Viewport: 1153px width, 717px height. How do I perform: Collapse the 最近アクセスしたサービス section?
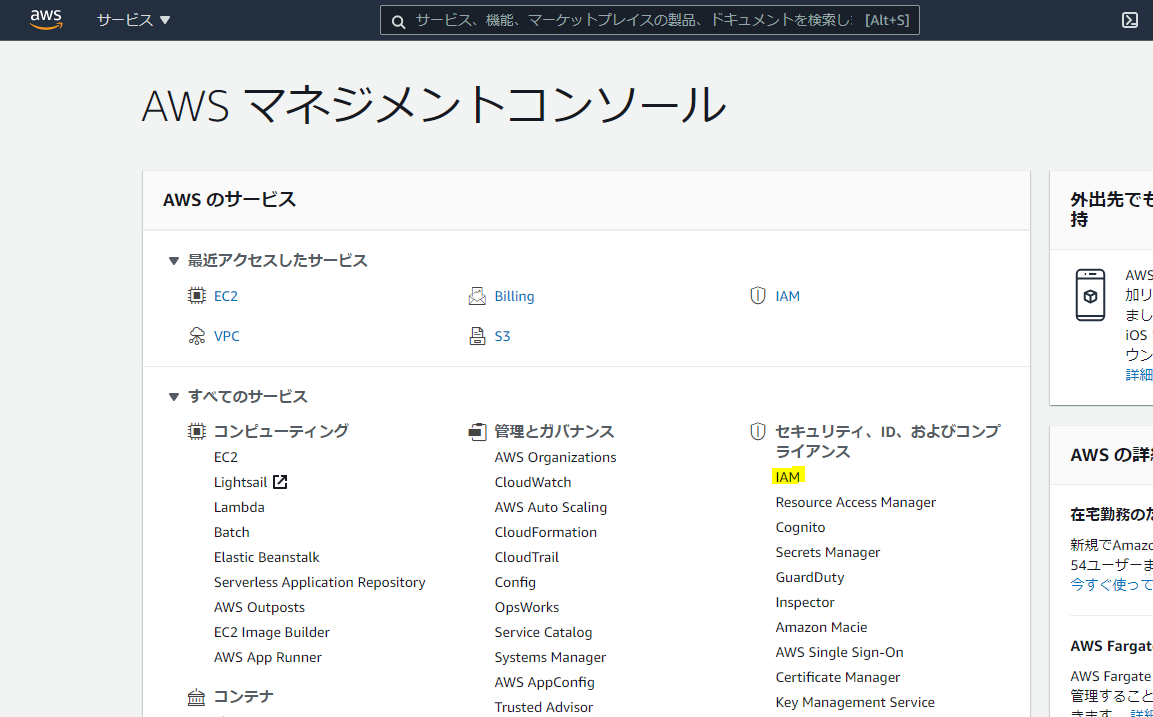pyautogui.click(x=174, y=260)
